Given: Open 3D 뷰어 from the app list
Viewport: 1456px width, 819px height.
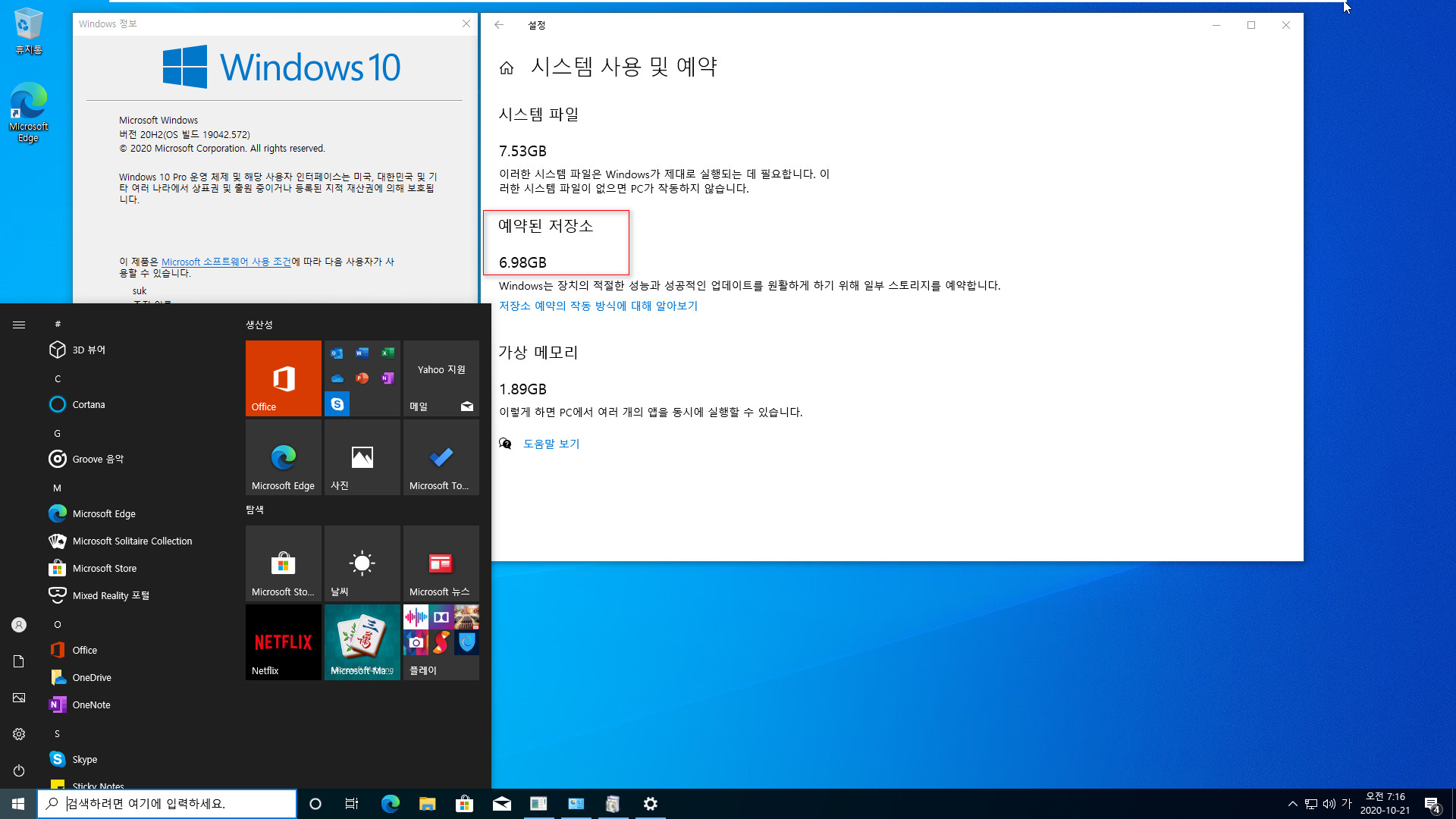Looking at the screenshot, I should [x=136, y=350].
